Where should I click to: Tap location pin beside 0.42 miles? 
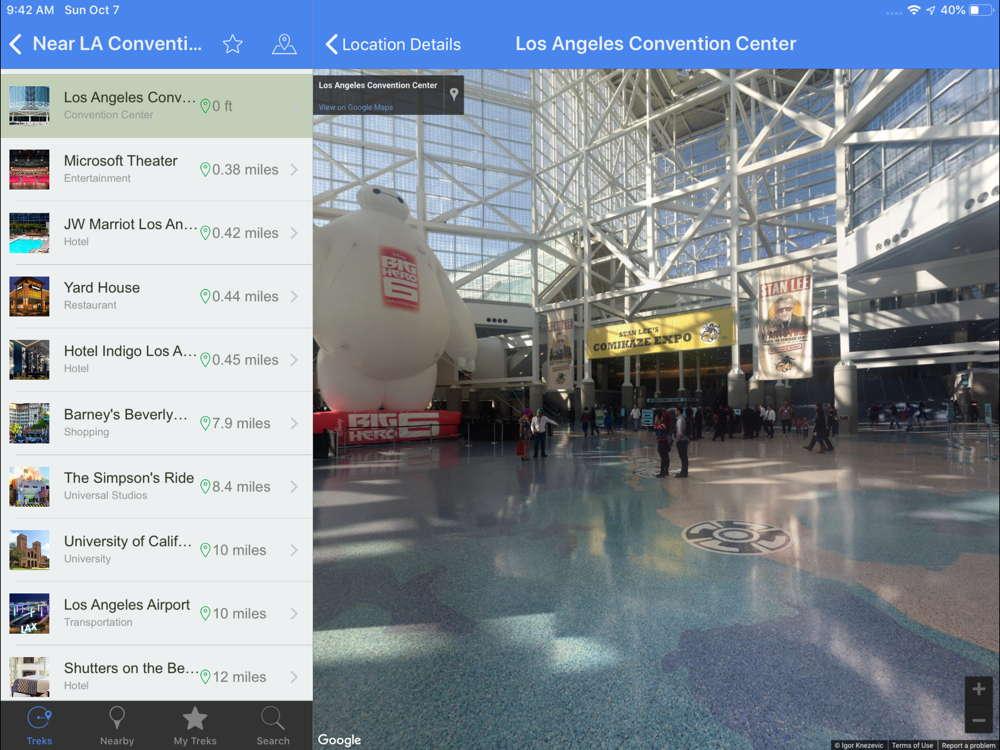(205, 233)
